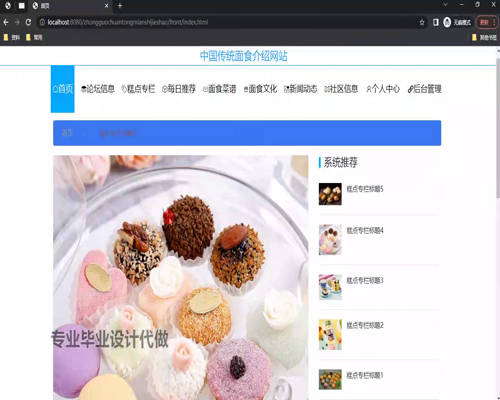Click the large pastry photo
The width and height of the screenshot is (500, 400).
click(x=180, y=278)
